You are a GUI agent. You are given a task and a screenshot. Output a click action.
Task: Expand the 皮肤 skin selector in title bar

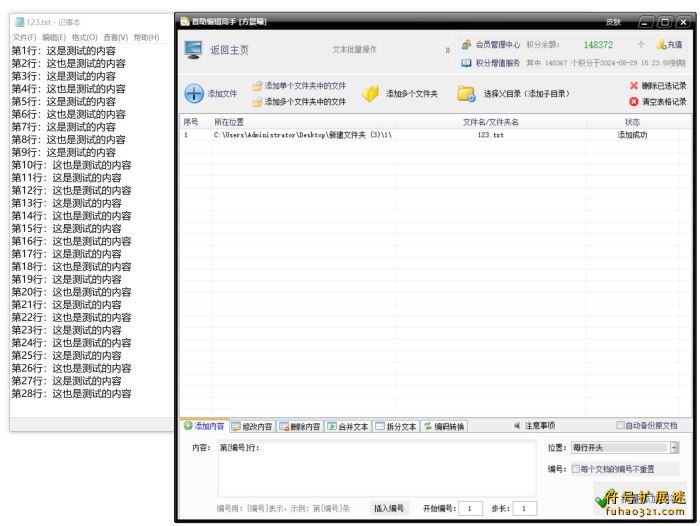613,21
